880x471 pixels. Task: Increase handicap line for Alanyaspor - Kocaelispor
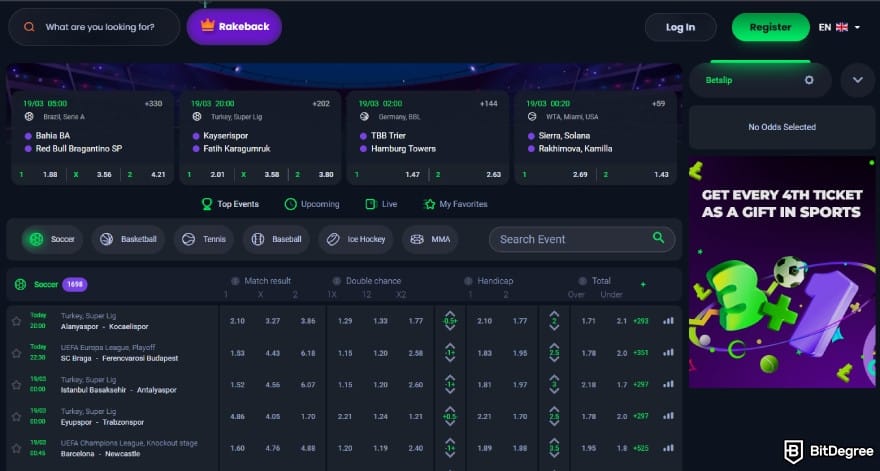pyautogui.click(x=450, y=314)
